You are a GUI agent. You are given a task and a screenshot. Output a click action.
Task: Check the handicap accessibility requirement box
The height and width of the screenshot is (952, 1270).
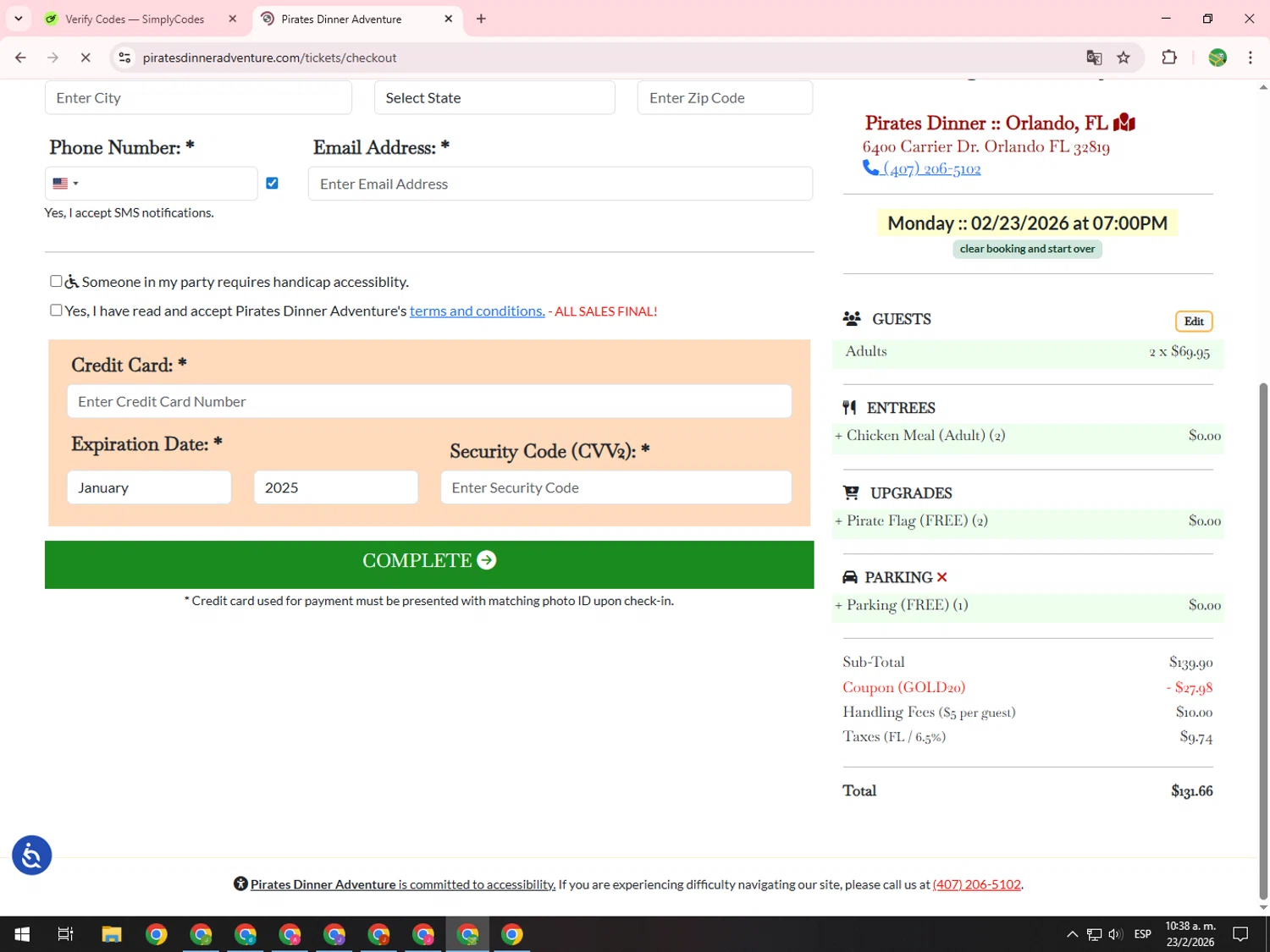56,281
